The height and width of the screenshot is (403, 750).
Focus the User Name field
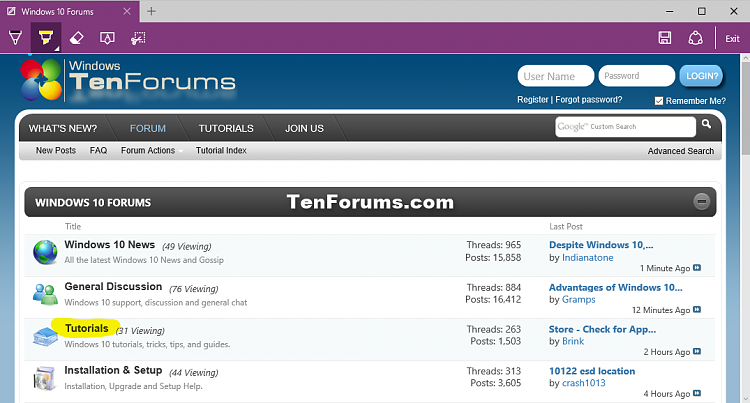coord(556,76)
